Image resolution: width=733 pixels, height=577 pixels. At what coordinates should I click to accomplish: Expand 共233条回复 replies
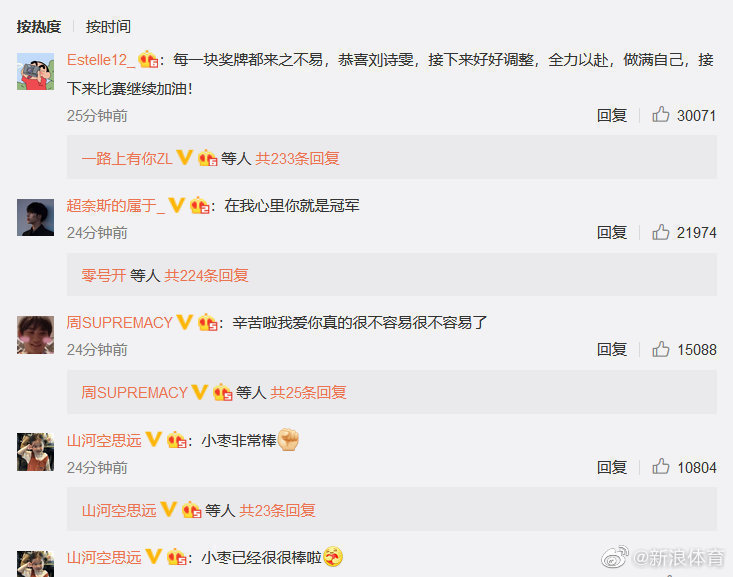(297, 159)
